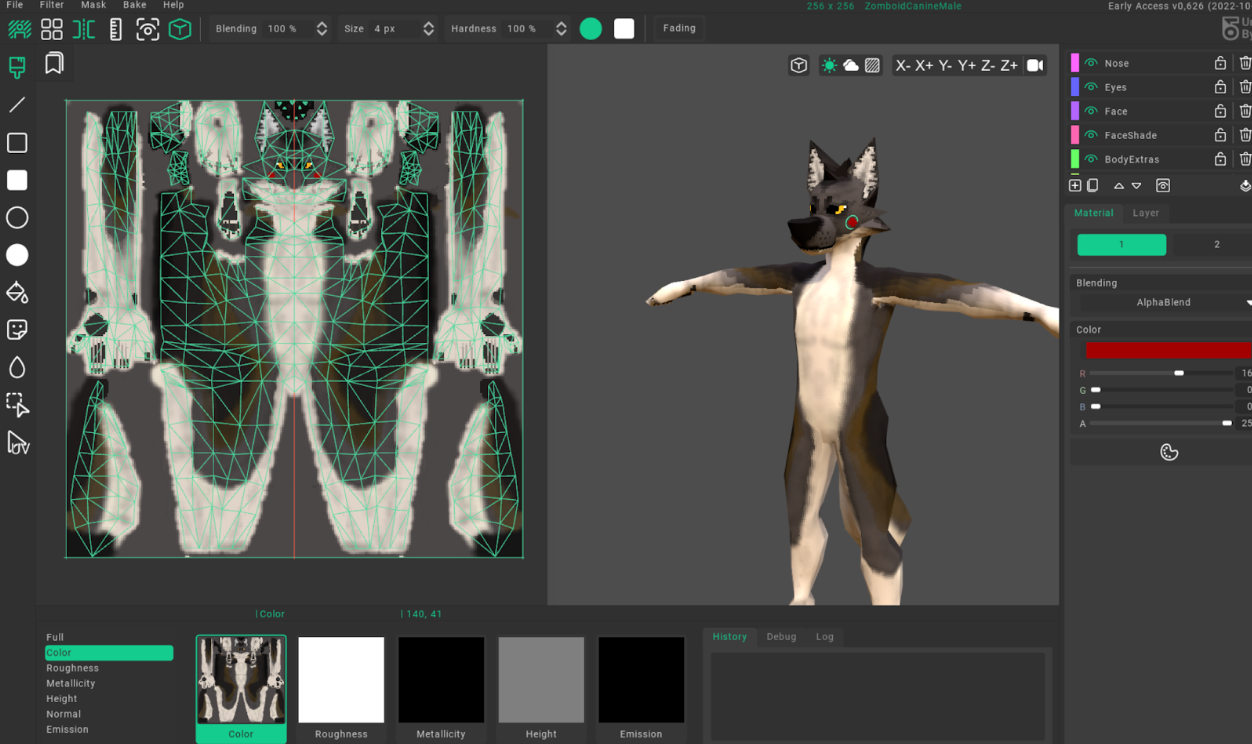Viewport: 1252px width, 744px height.
Task: Click the red Color swatch
Action: tap(1168, 350)
